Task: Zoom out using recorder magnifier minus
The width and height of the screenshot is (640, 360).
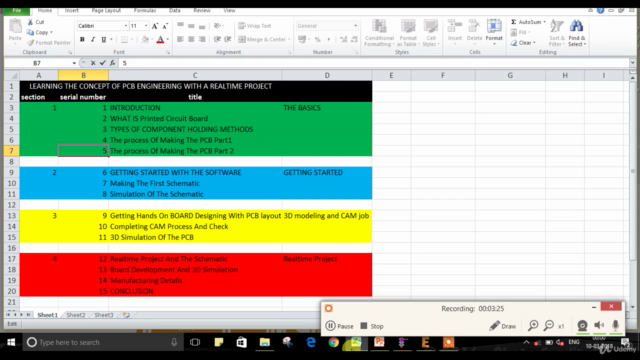Action: click(x=549, y=325)
